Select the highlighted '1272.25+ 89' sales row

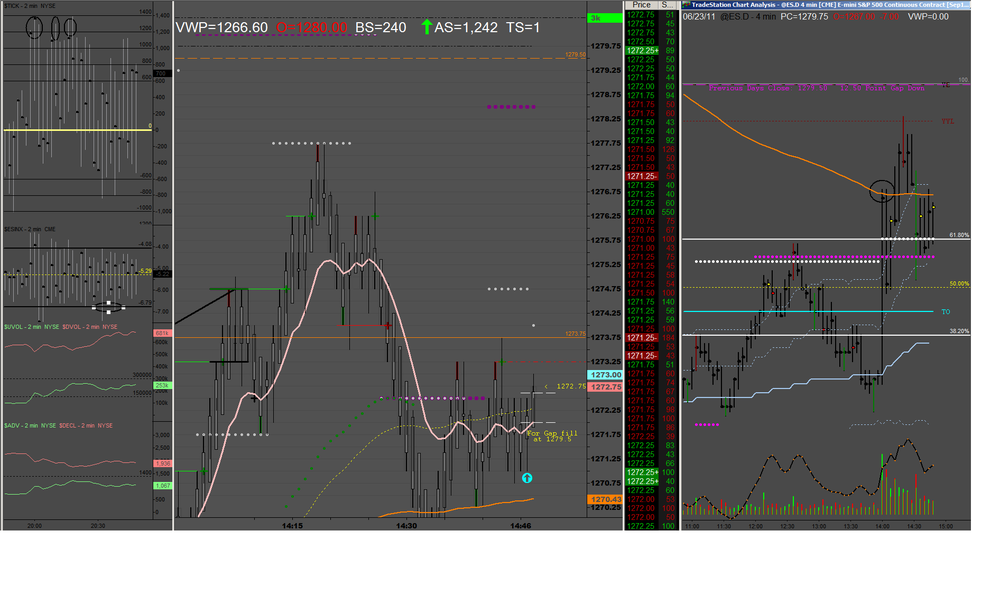(651, 50)
